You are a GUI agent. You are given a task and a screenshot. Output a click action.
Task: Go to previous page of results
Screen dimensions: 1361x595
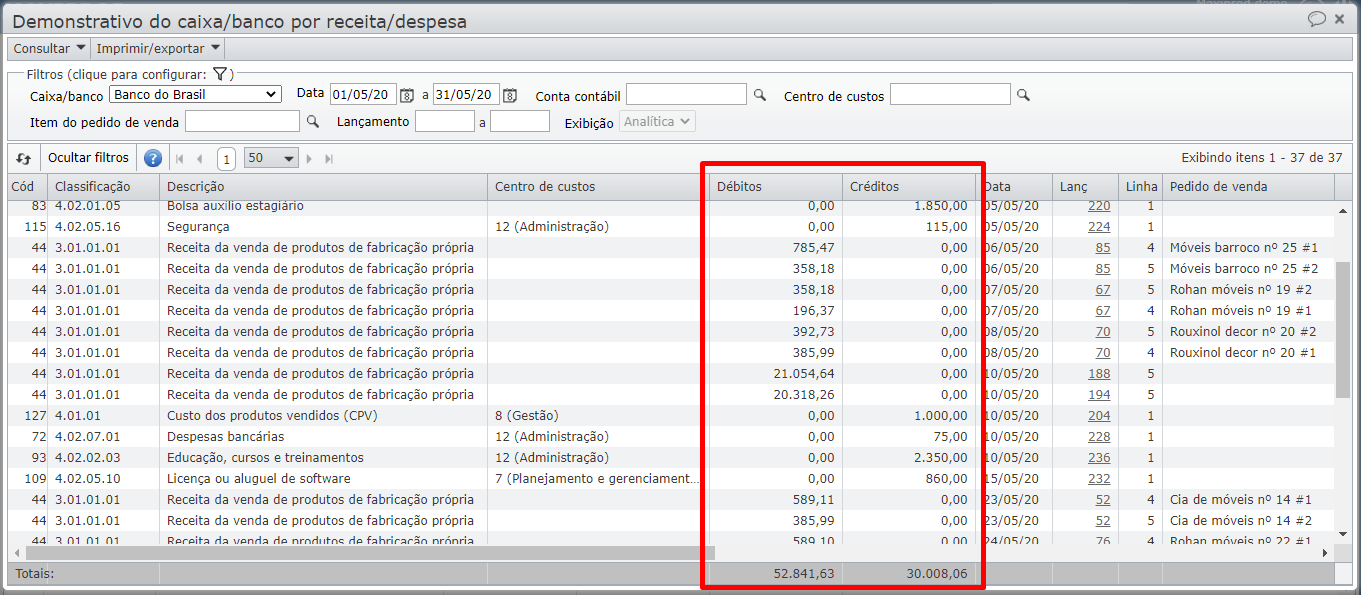(x=200, y=158)
